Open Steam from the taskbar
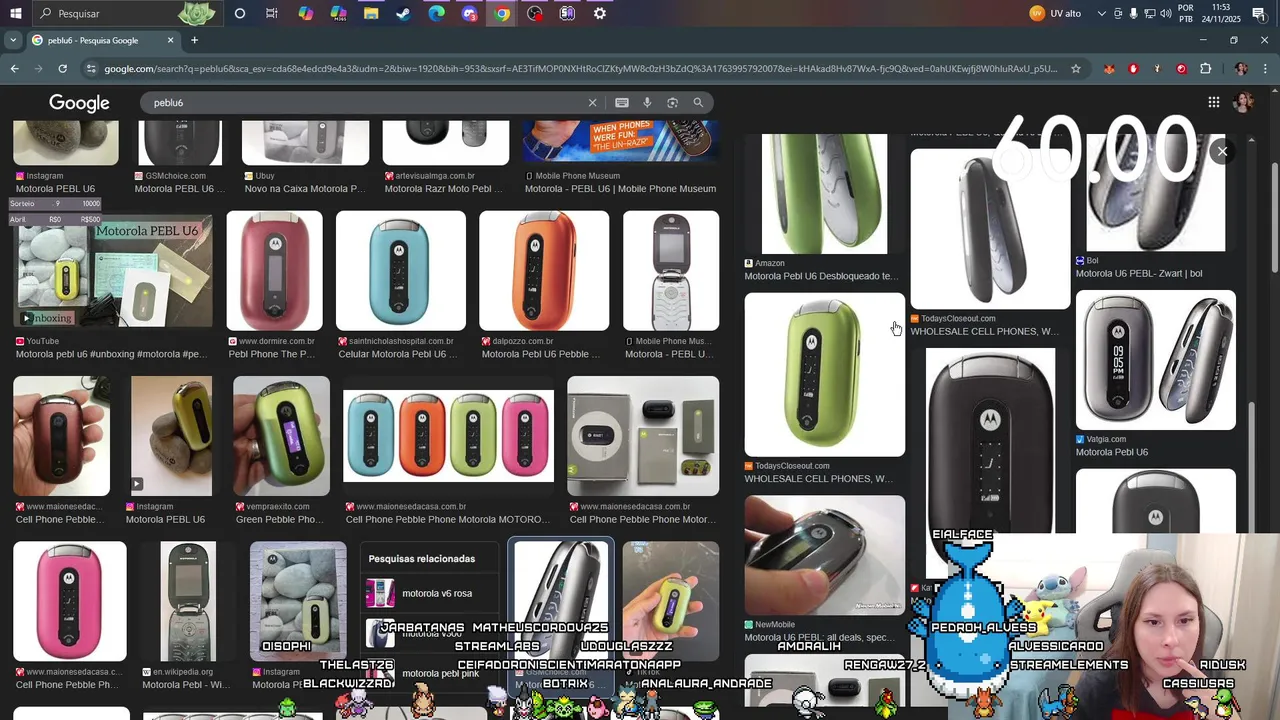The height and width of the screenshot is (720, 1280). point(403,13)
